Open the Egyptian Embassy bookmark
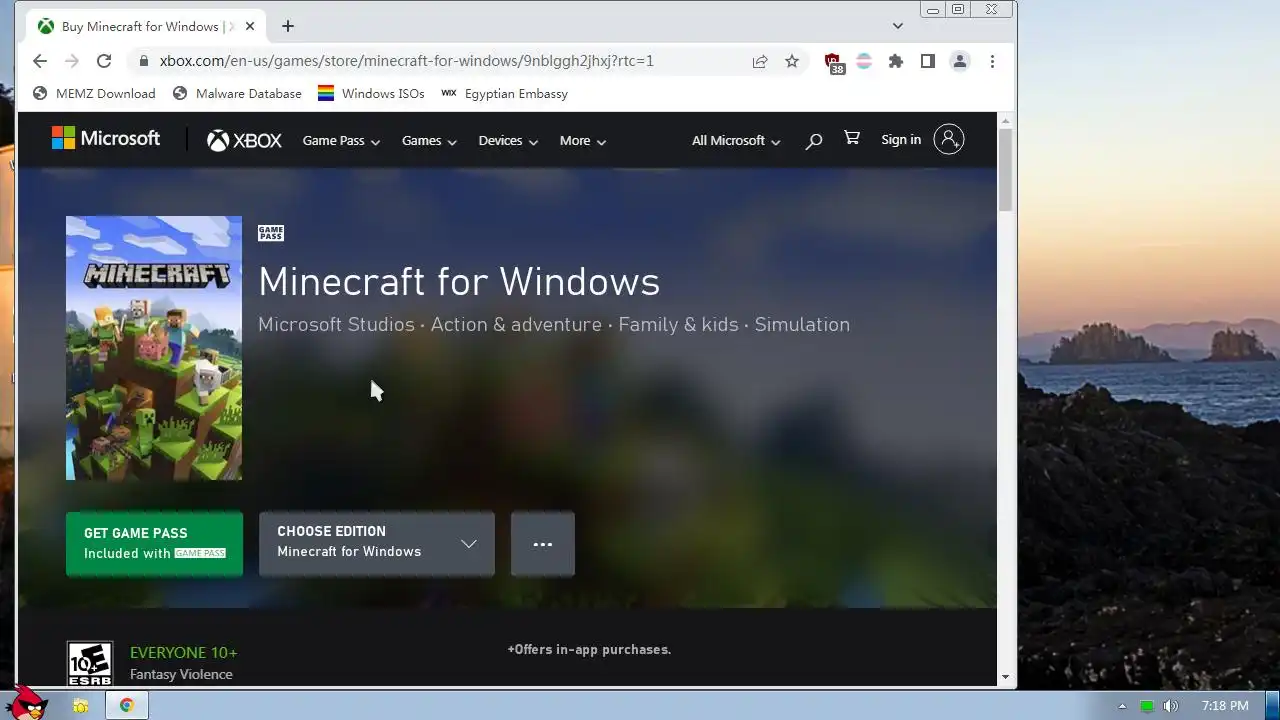The image size is (1280, 720). 504,93
